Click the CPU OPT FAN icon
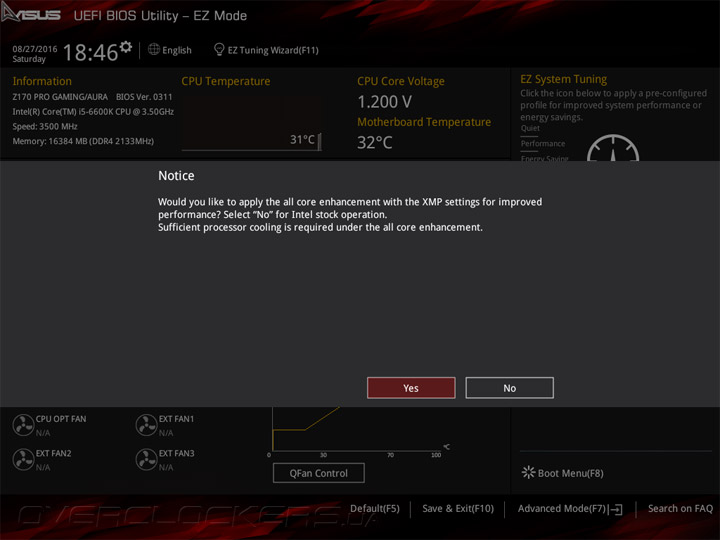The image size is (720, 540). pos(23,425)
